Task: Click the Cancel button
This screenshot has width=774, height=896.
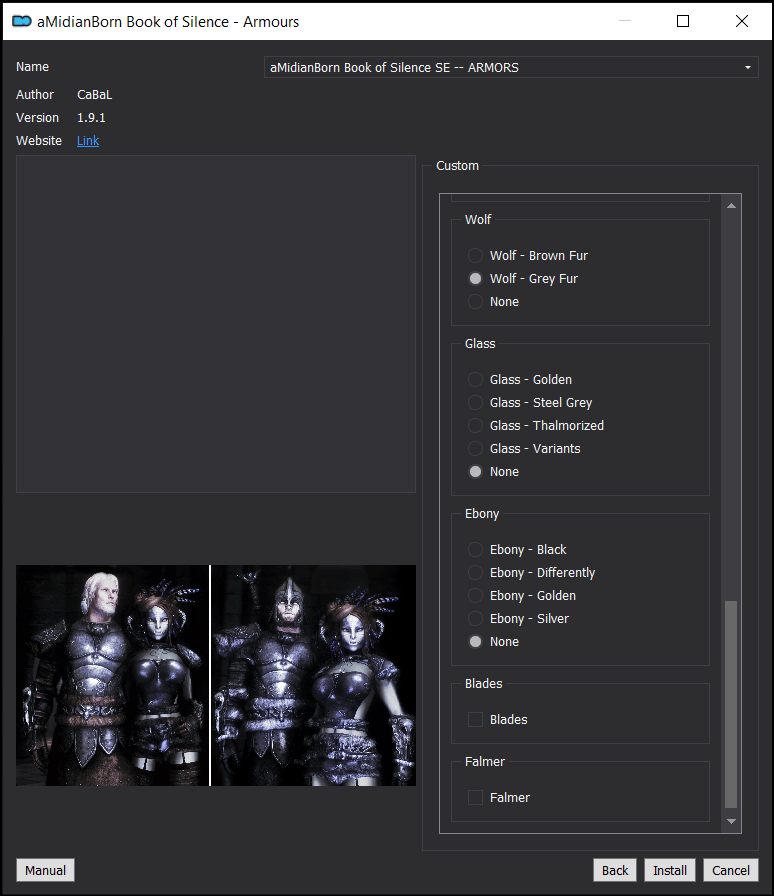Action: 731,870
